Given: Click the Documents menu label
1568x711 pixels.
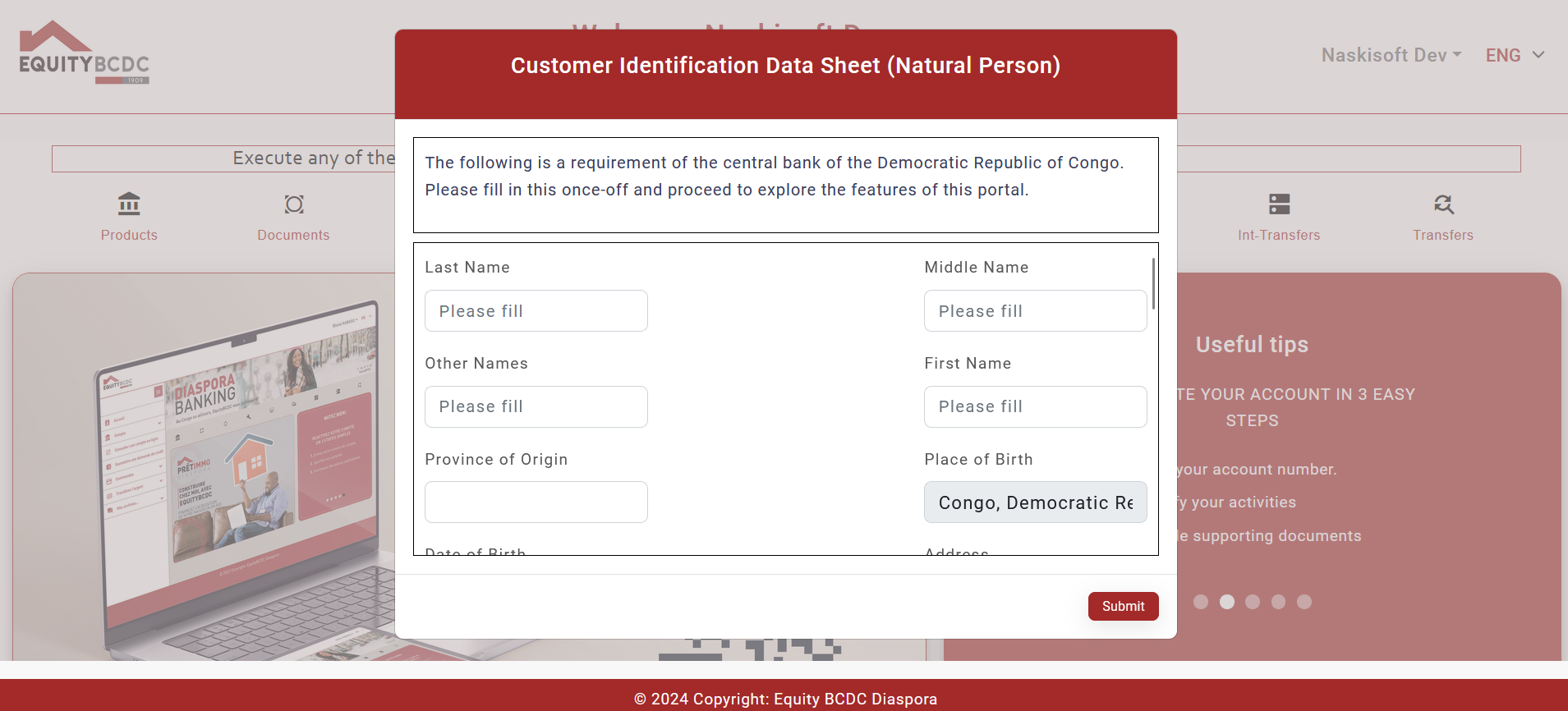Looking at the screenshot, I should point(293,235).
